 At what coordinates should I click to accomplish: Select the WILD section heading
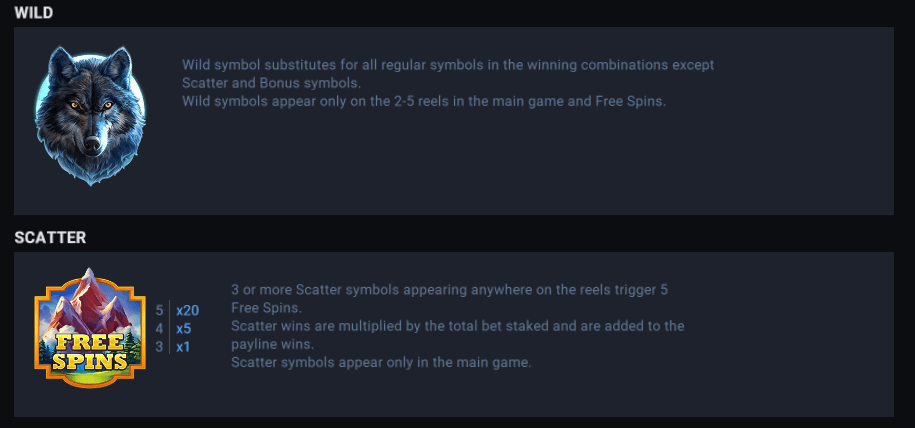(33, 13)
